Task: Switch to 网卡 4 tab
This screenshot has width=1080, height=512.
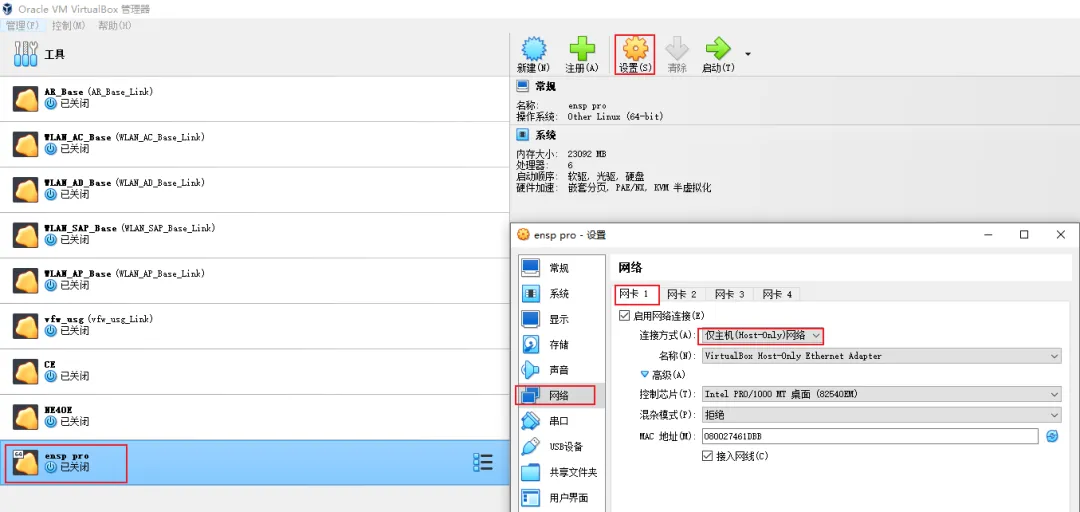Action: tap(777, 294)
